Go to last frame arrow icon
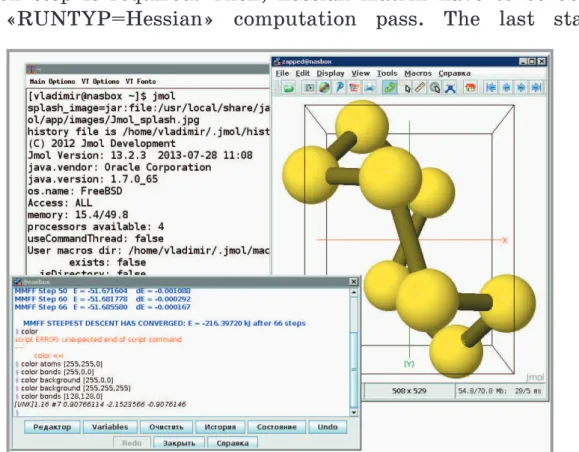This screenshot has width=579, height=452. [x=536, y=88]
